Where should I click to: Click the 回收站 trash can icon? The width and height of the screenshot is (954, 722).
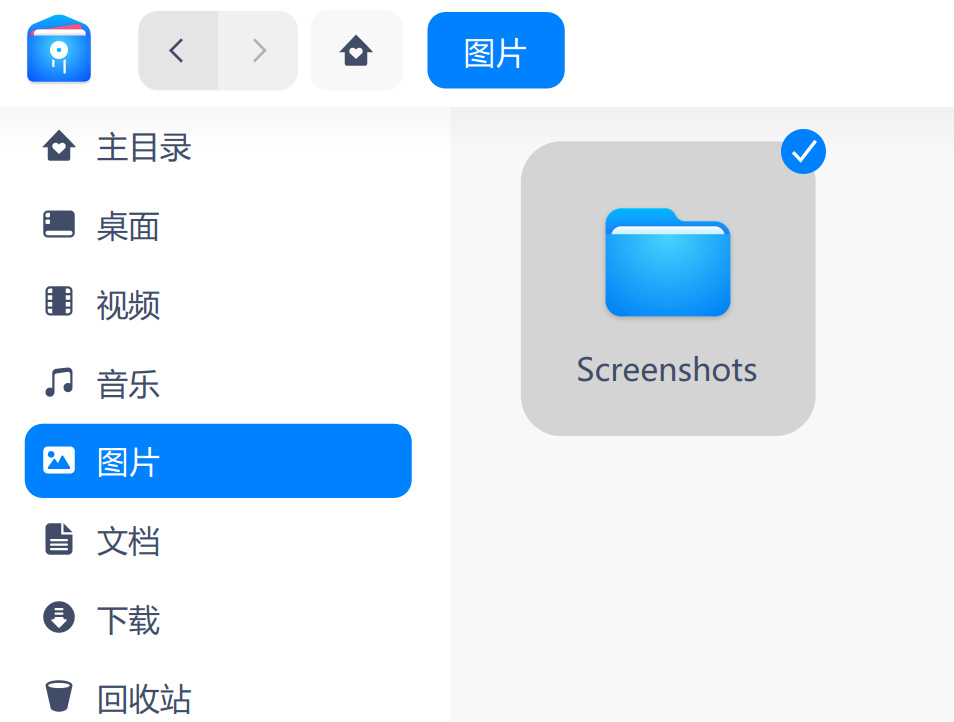click(59, 696)
